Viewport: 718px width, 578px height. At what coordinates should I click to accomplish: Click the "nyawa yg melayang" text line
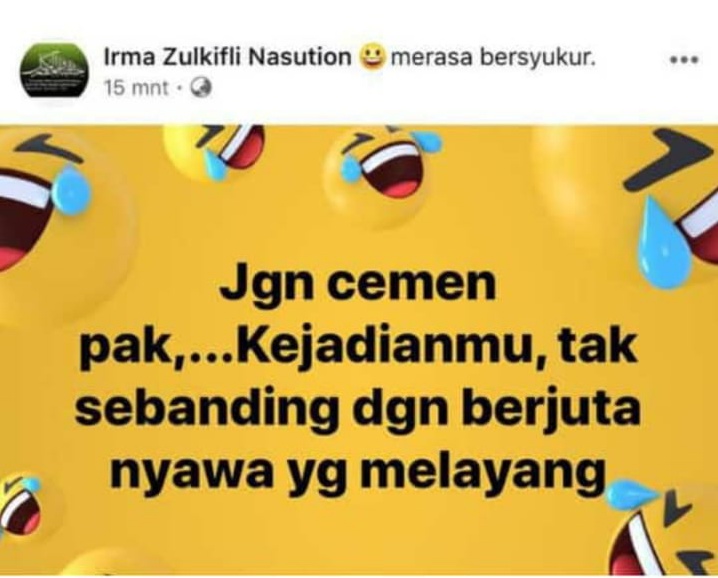[357, 471]
